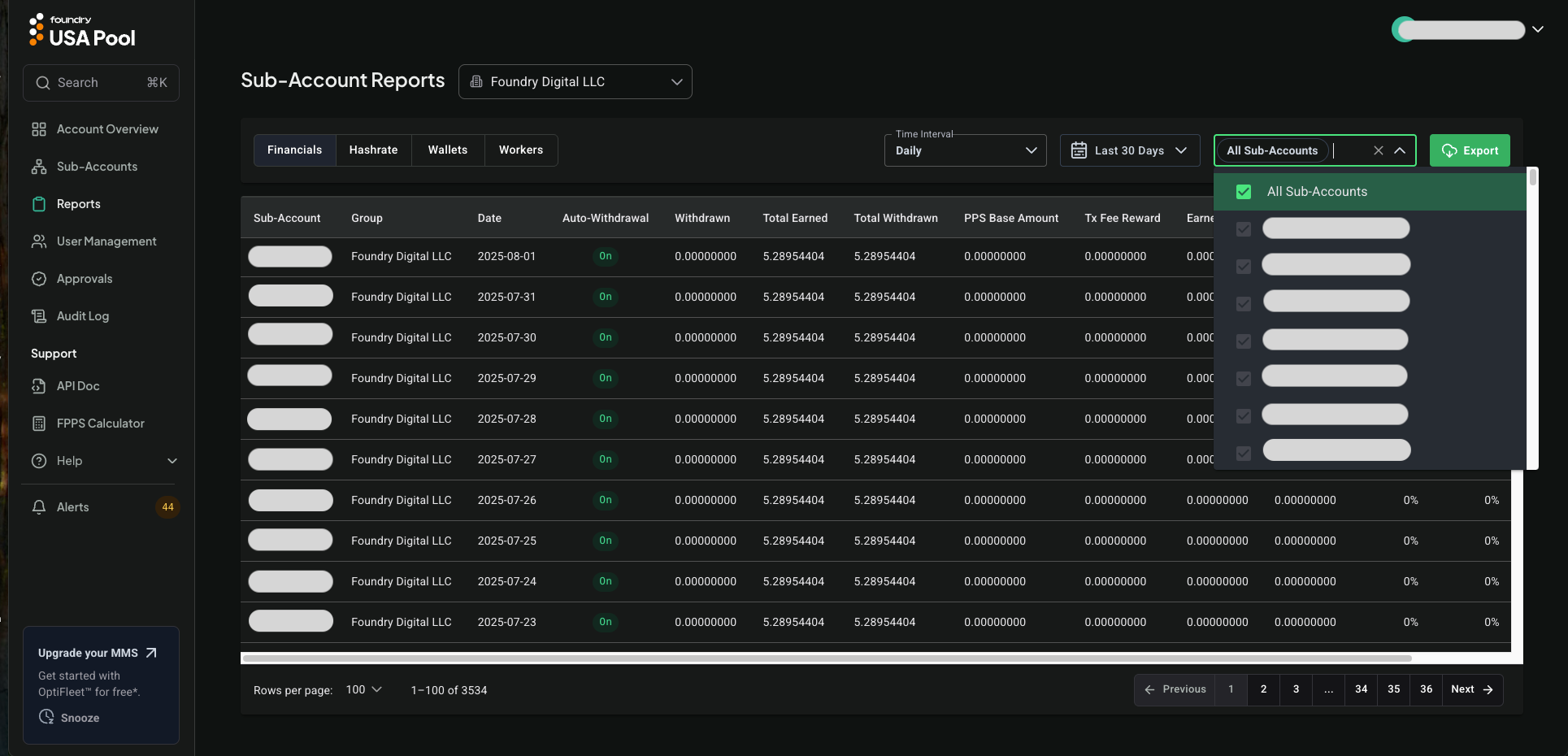The width and height of the screenshot is (1568, 756).
Task: Open the FPPS Calculator icon
Action: (38, 424)
